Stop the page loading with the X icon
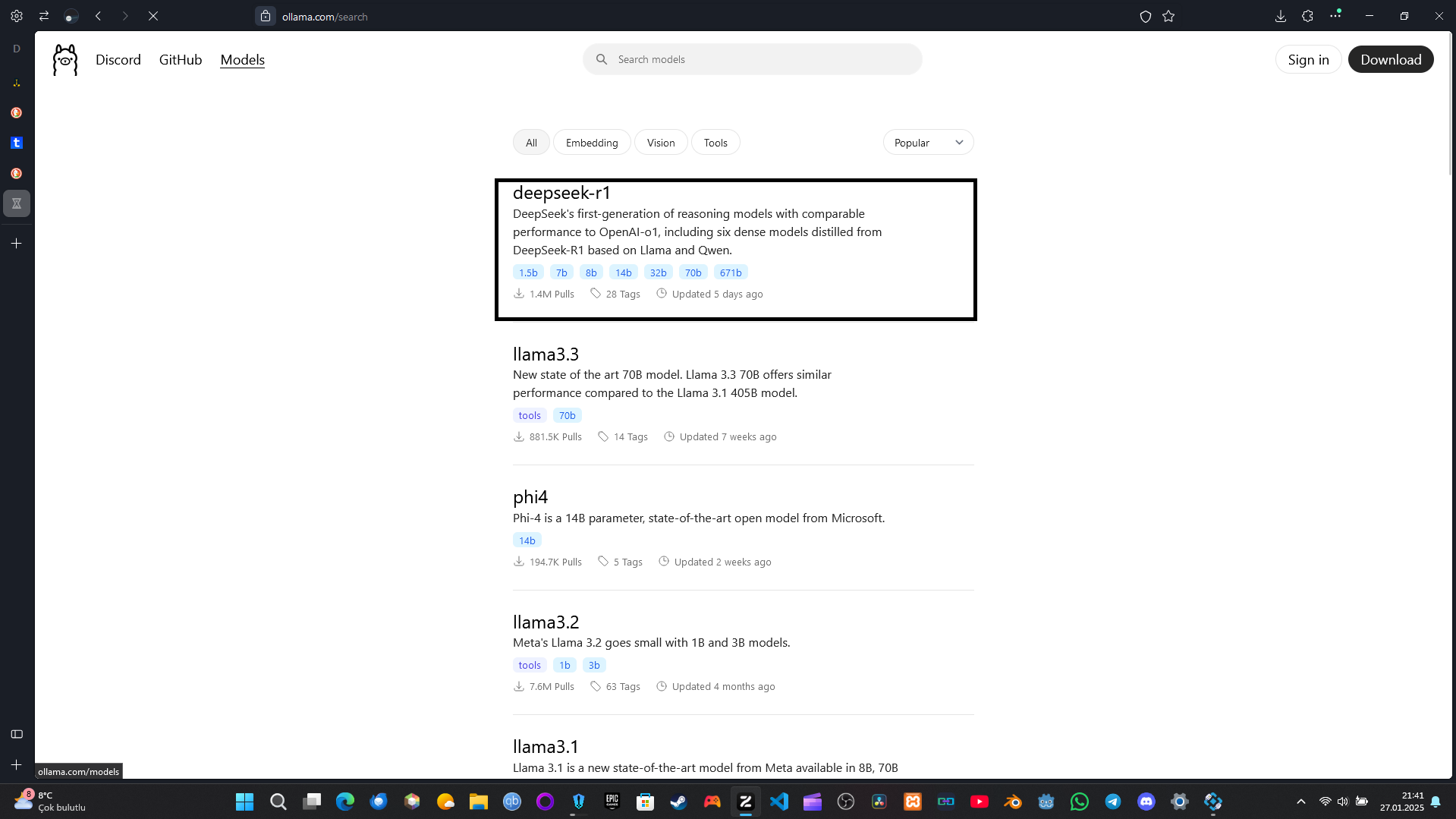Viewport: 1456px width, 819px height. click(x=153, y=16)
